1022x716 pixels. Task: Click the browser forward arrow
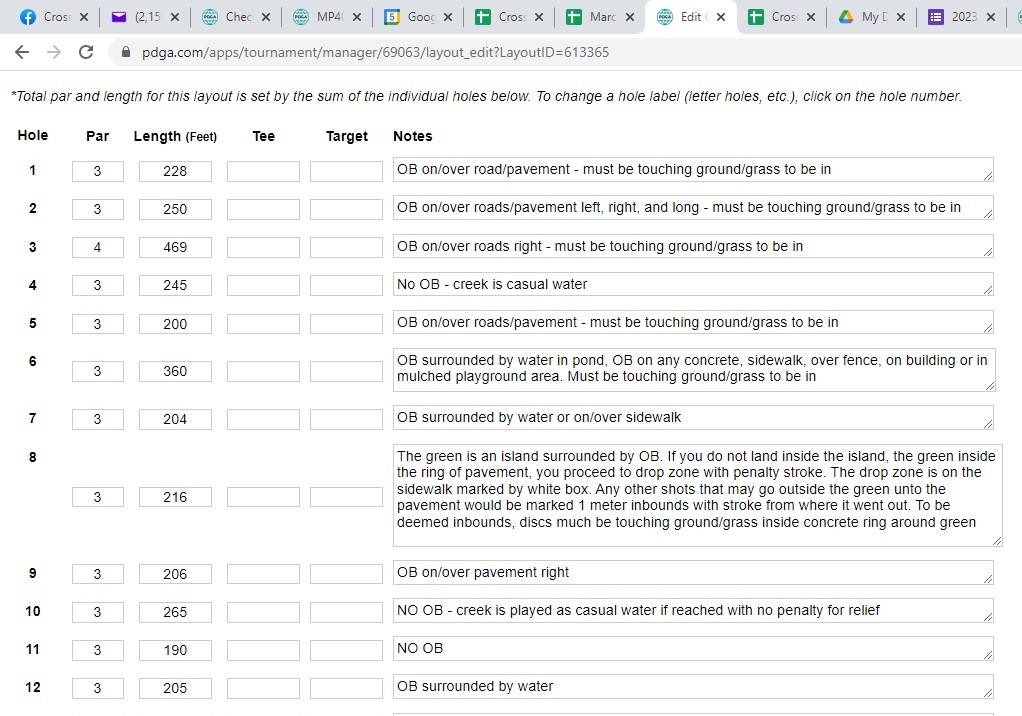click(x=53, y=52)
